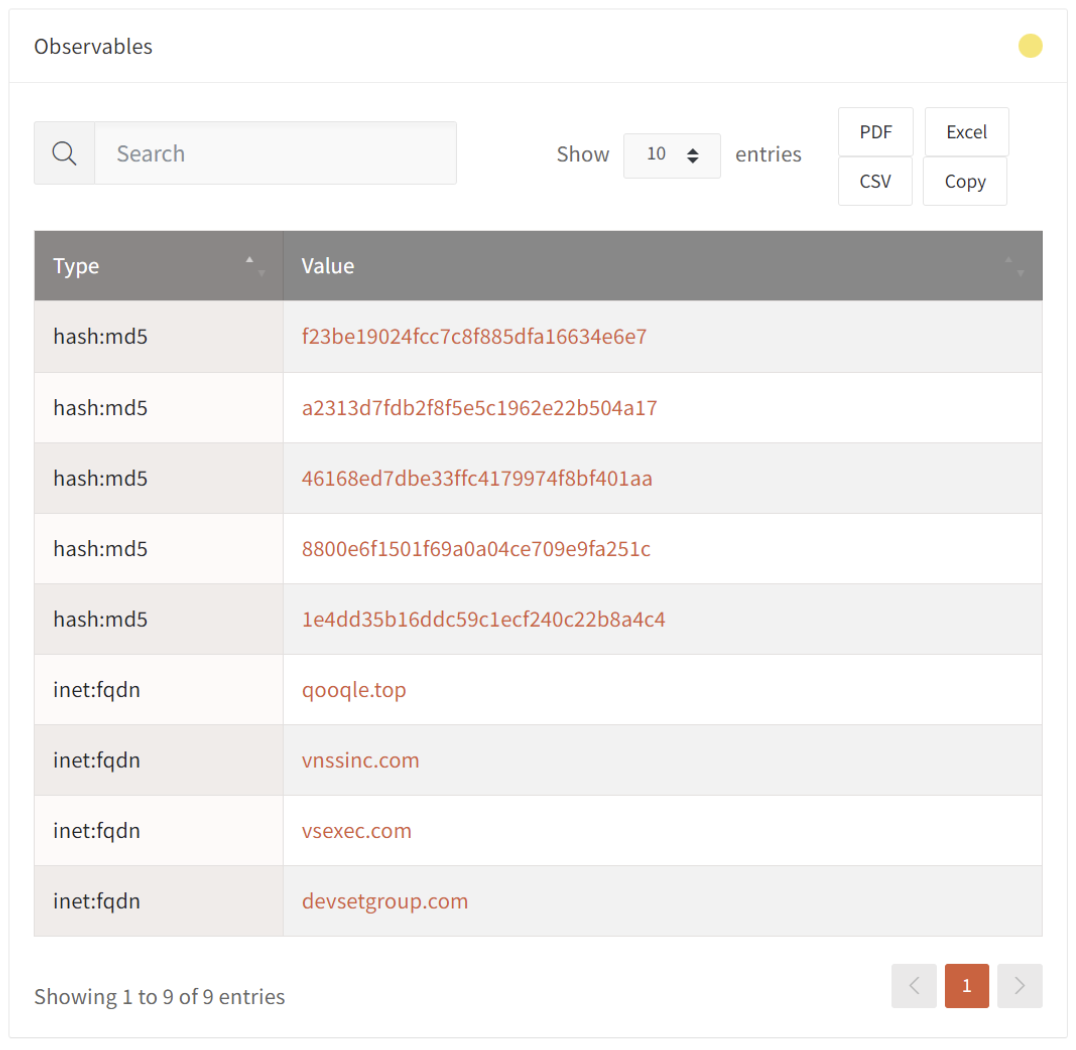This screenshot has height=1050, width=1076.
Task: Open the qooqle.top observable link
Action: click(x=354, y=689)
